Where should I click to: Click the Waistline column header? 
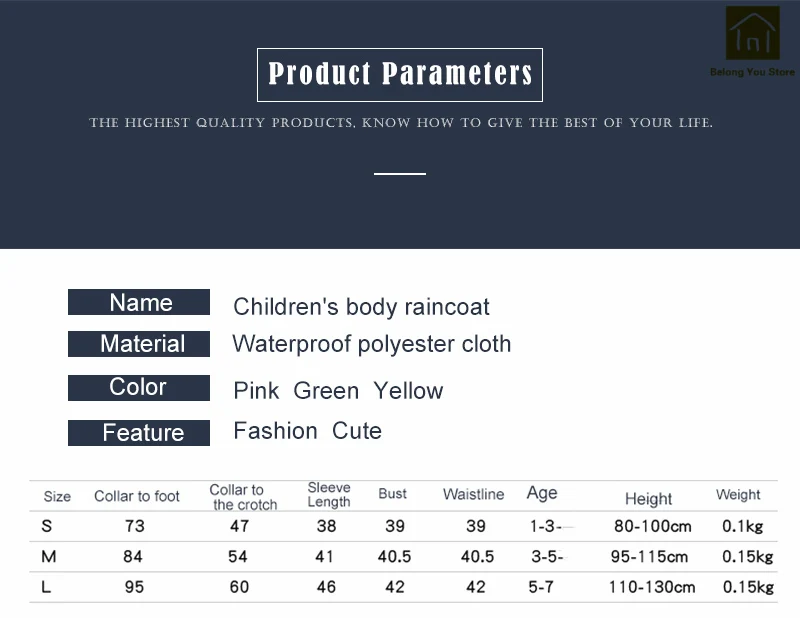tap(473, 494)
